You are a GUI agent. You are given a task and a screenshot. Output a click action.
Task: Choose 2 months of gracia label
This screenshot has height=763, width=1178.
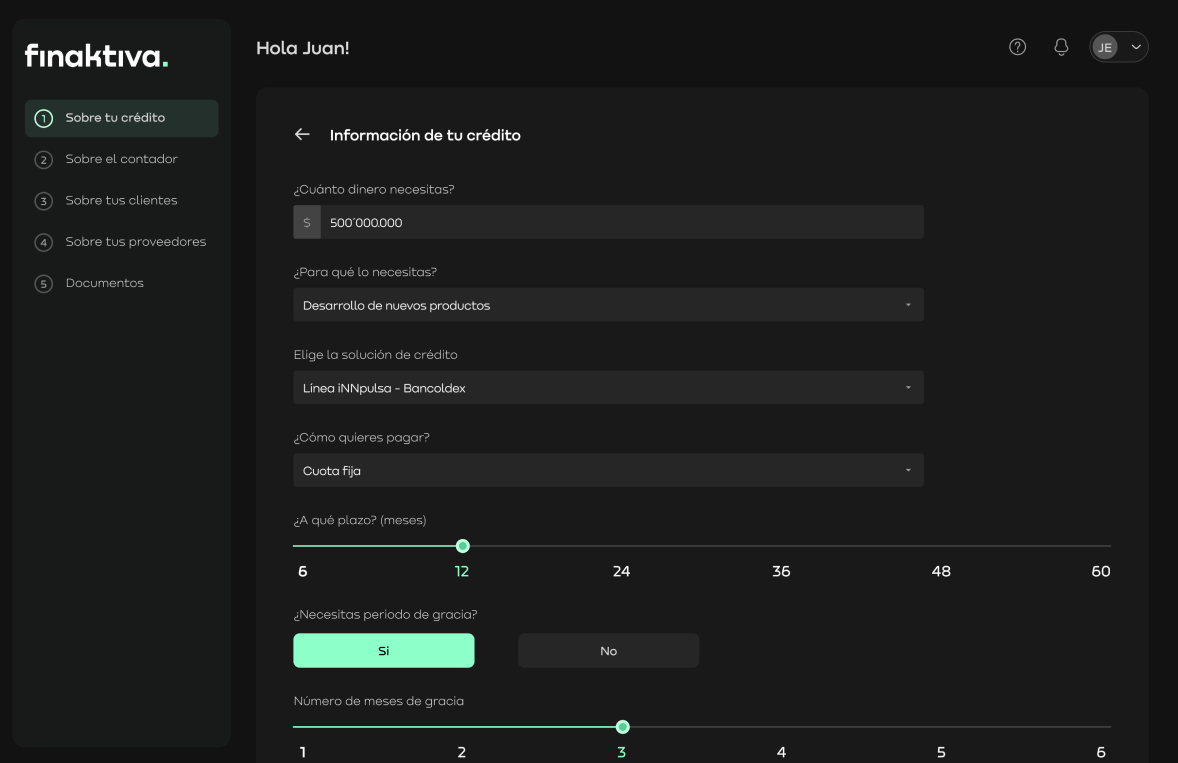(462, 752)
